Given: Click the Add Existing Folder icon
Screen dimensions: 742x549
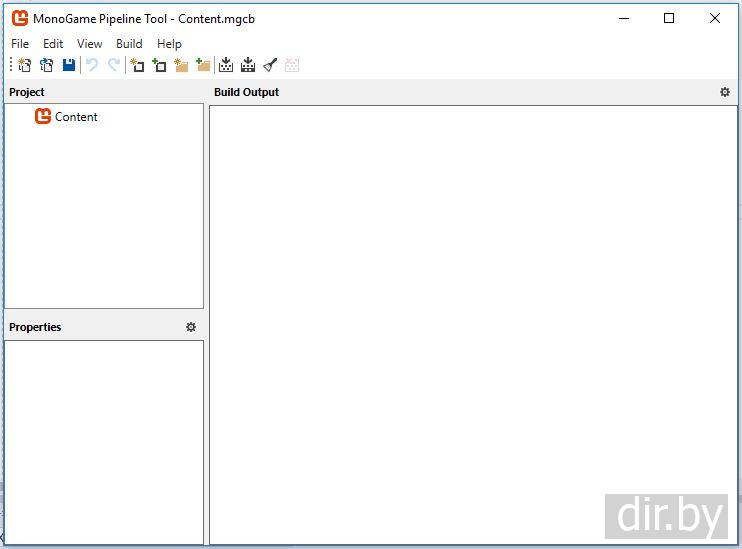Looking at the screenshot, I should point(203,65).
